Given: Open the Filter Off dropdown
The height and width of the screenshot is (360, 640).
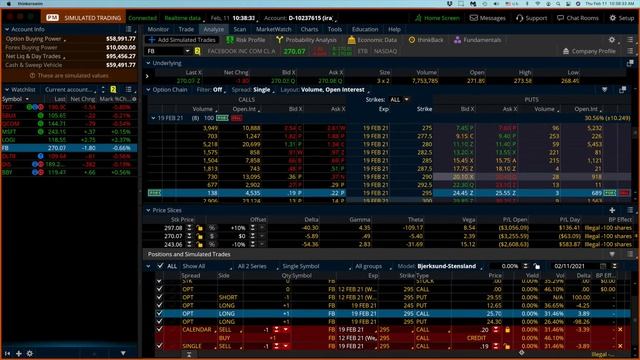Looking at the screenshot, I should 211,90.
